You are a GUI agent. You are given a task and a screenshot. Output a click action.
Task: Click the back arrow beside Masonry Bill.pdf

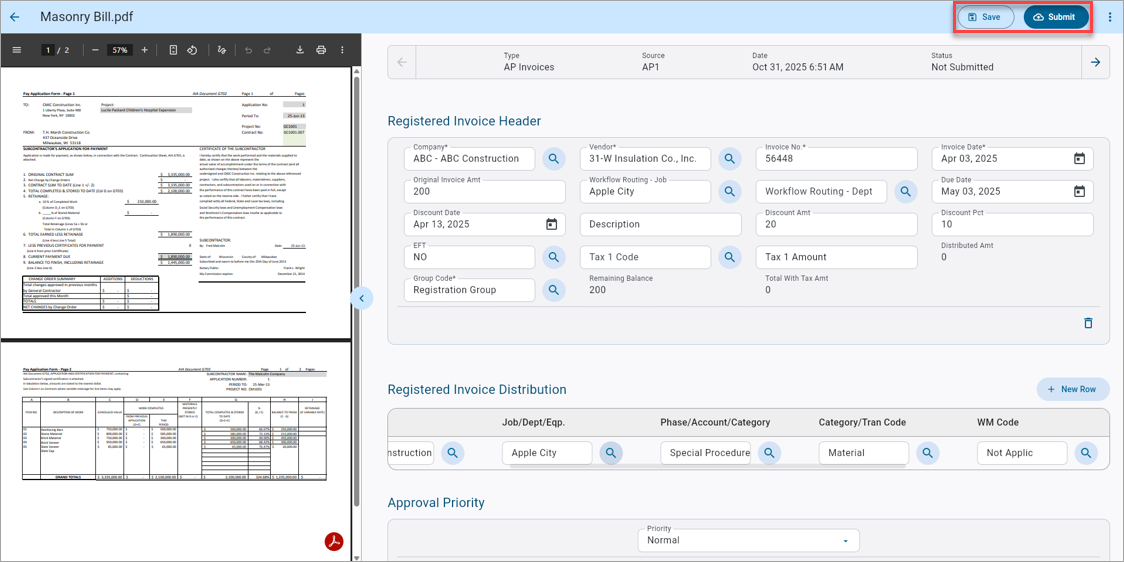click(15, 16)
